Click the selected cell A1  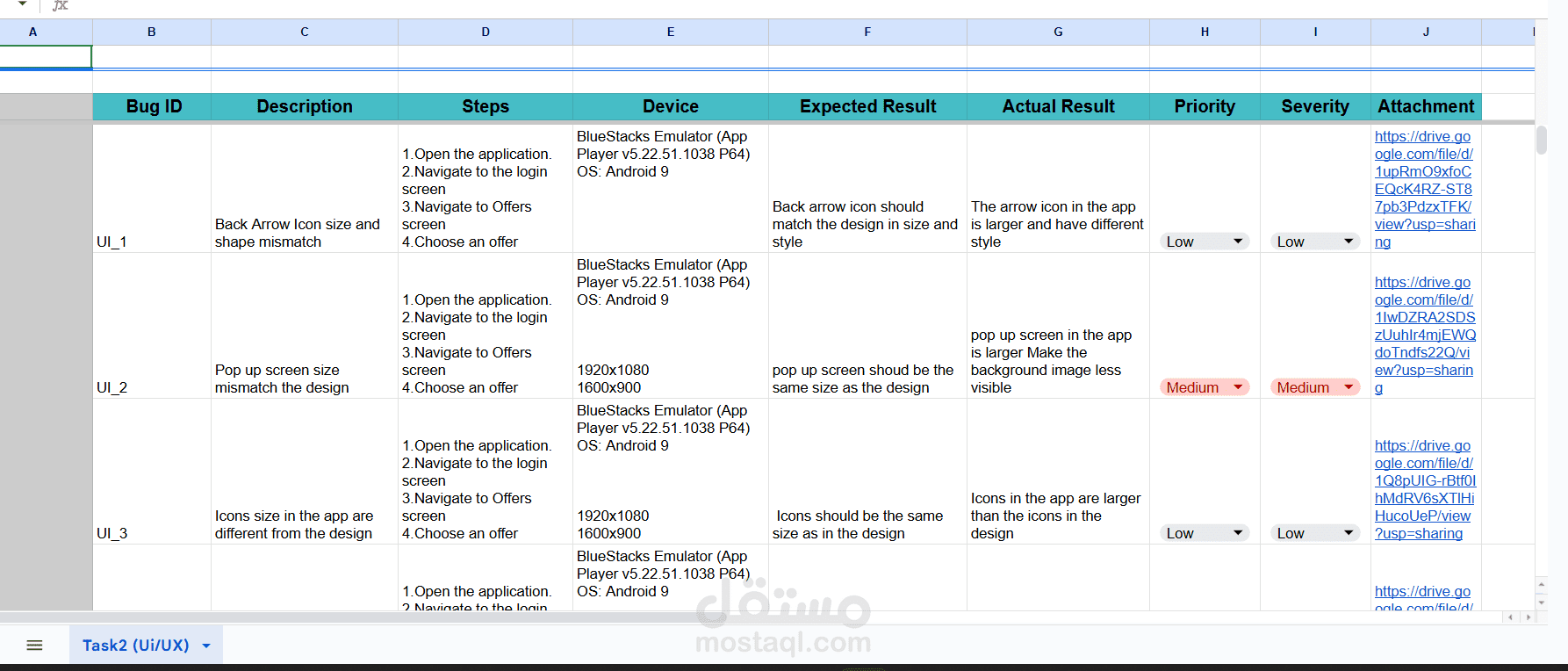tap(46, 57)
